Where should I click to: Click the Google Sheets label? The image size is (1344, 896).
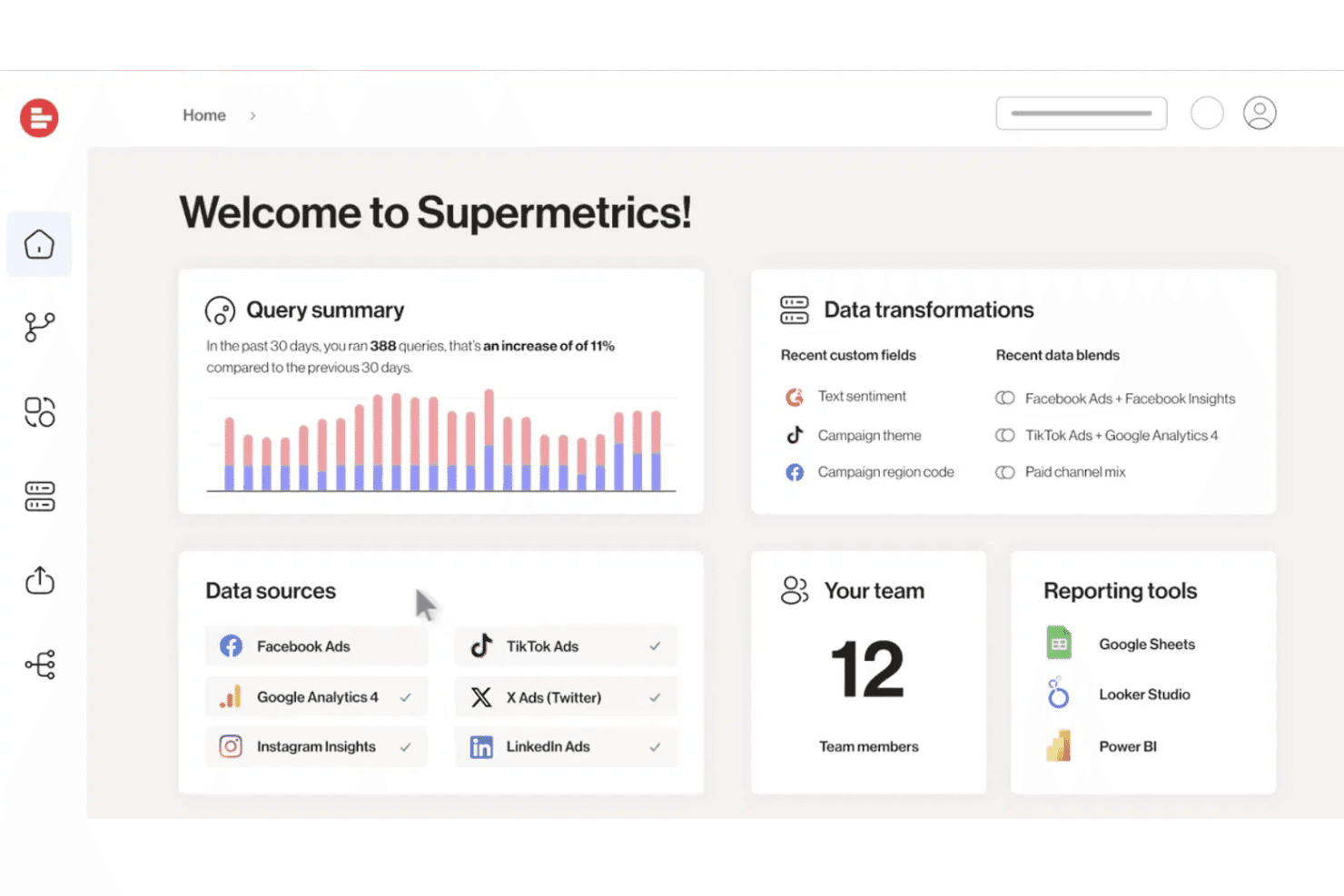point(1147,645)
